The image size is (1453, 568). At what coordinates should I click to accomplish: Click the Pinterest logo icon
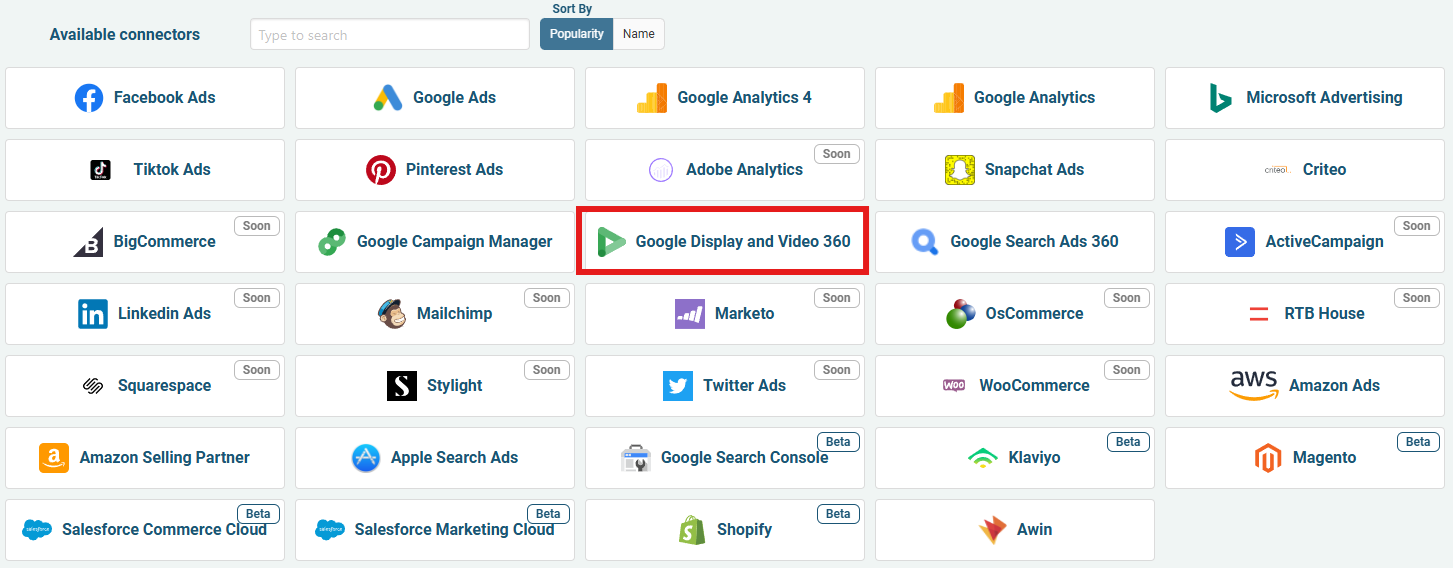coord(381,170)
